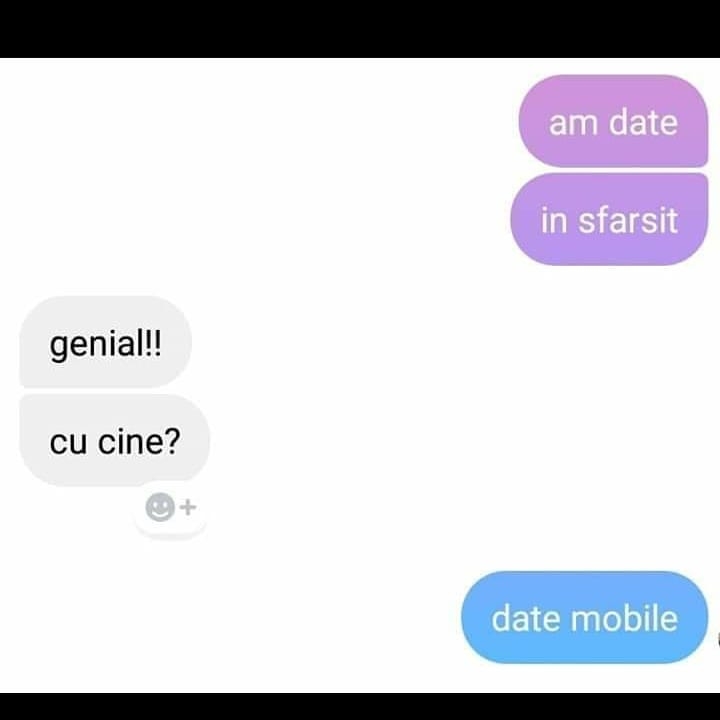720x720 pixels.
Task: Click the smiley add-reaction icon
Action: (x=160, y=507)
